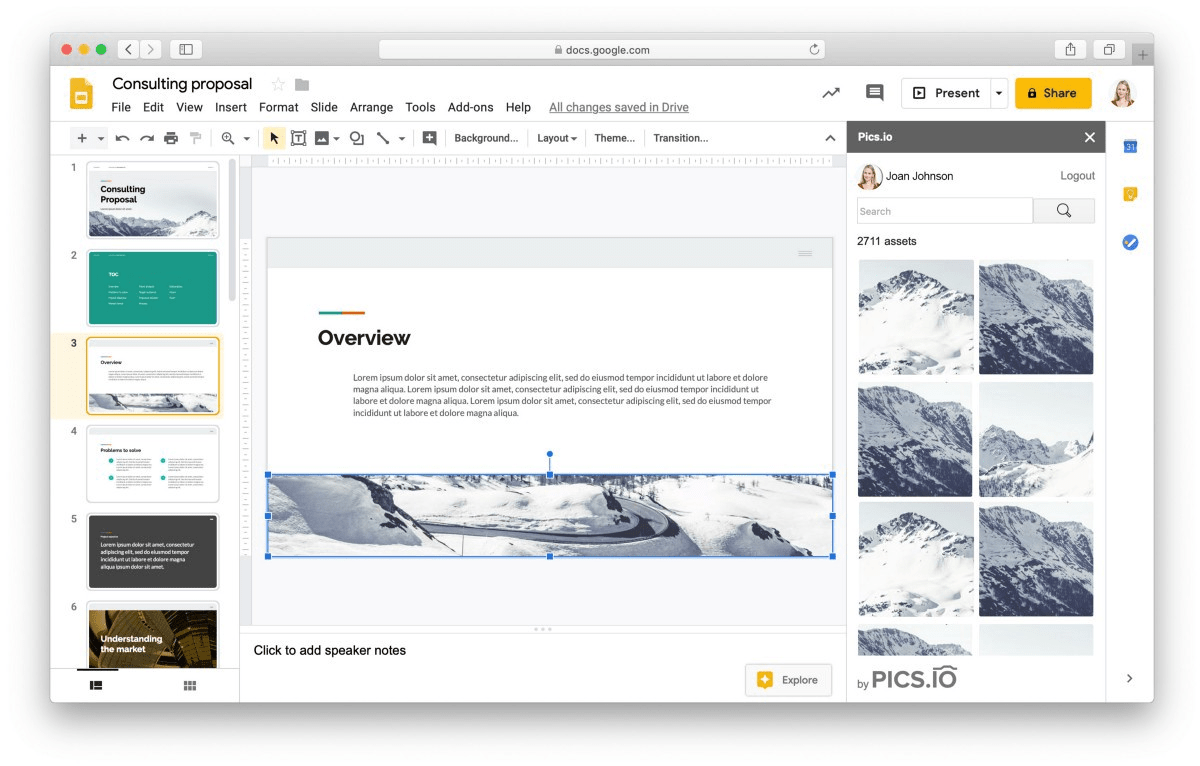Insert a shape from toolbar
The image size is (1200, 766).
(356, 138)
